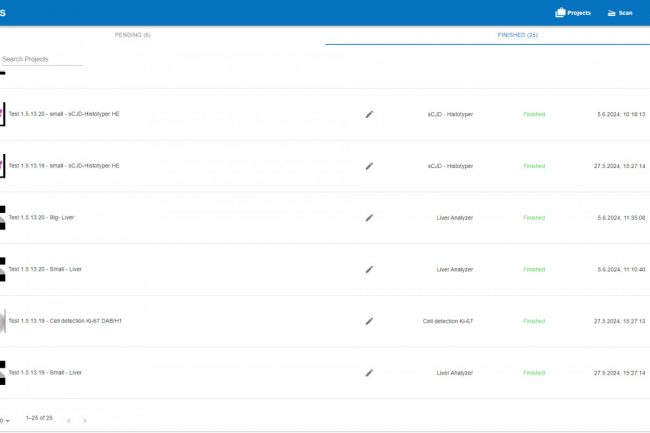Click Finished status of 1.5.13.19 Small - Liver
This screenshot has height=433, width=650.
coord(534,373)
